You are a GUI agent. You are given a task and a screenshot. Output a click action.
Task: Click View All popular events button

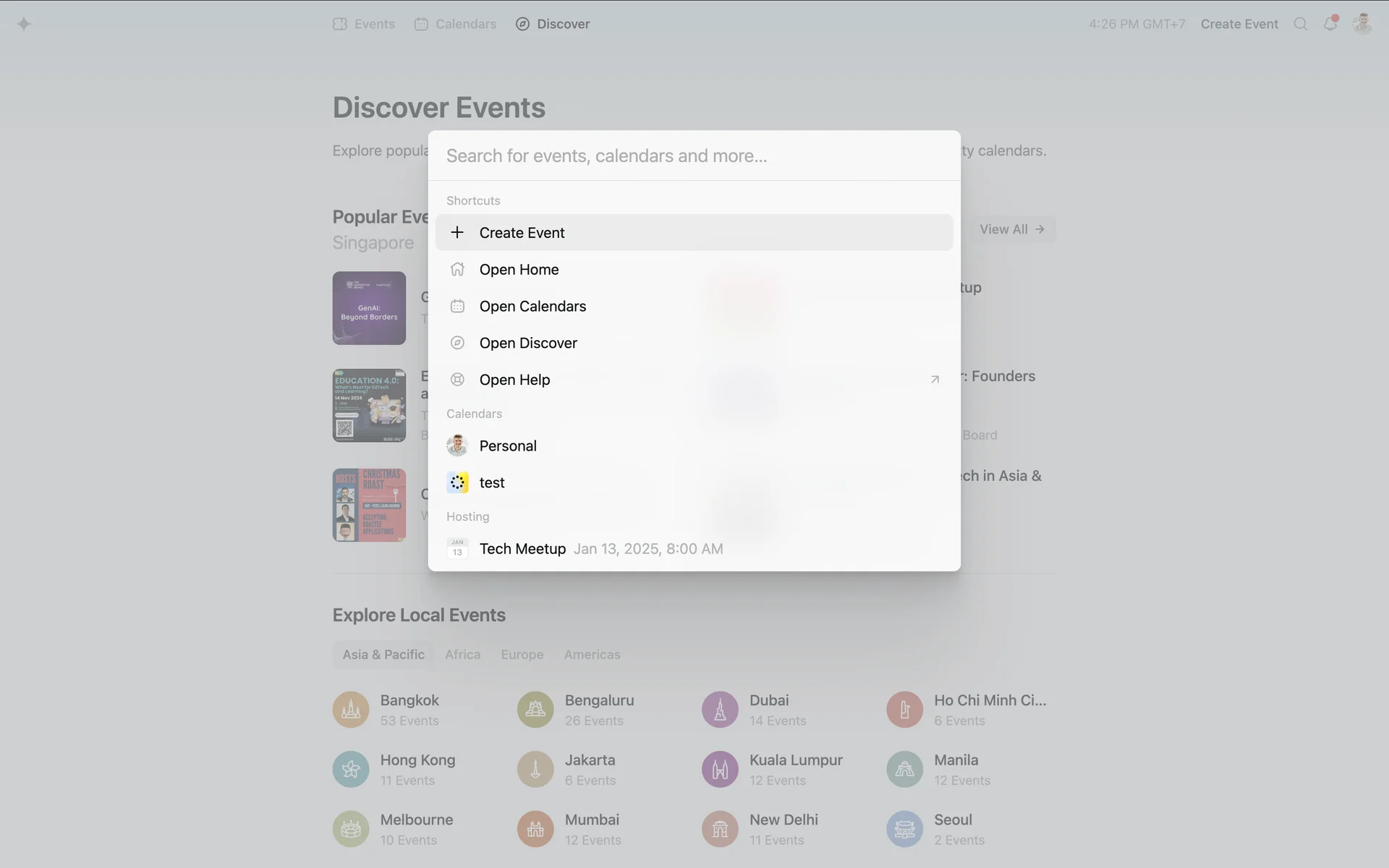1011,229
